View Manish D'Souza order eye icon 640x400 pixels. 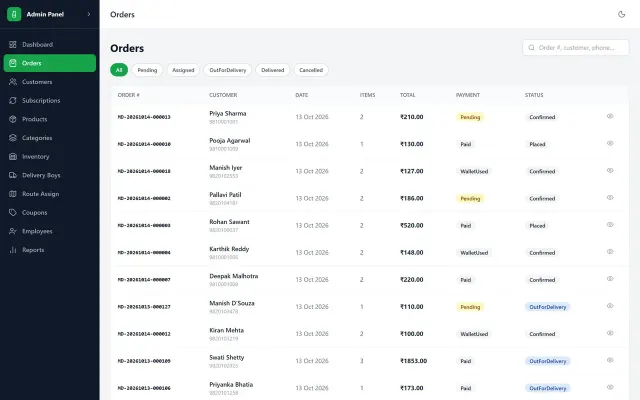(x=610, y=306)
